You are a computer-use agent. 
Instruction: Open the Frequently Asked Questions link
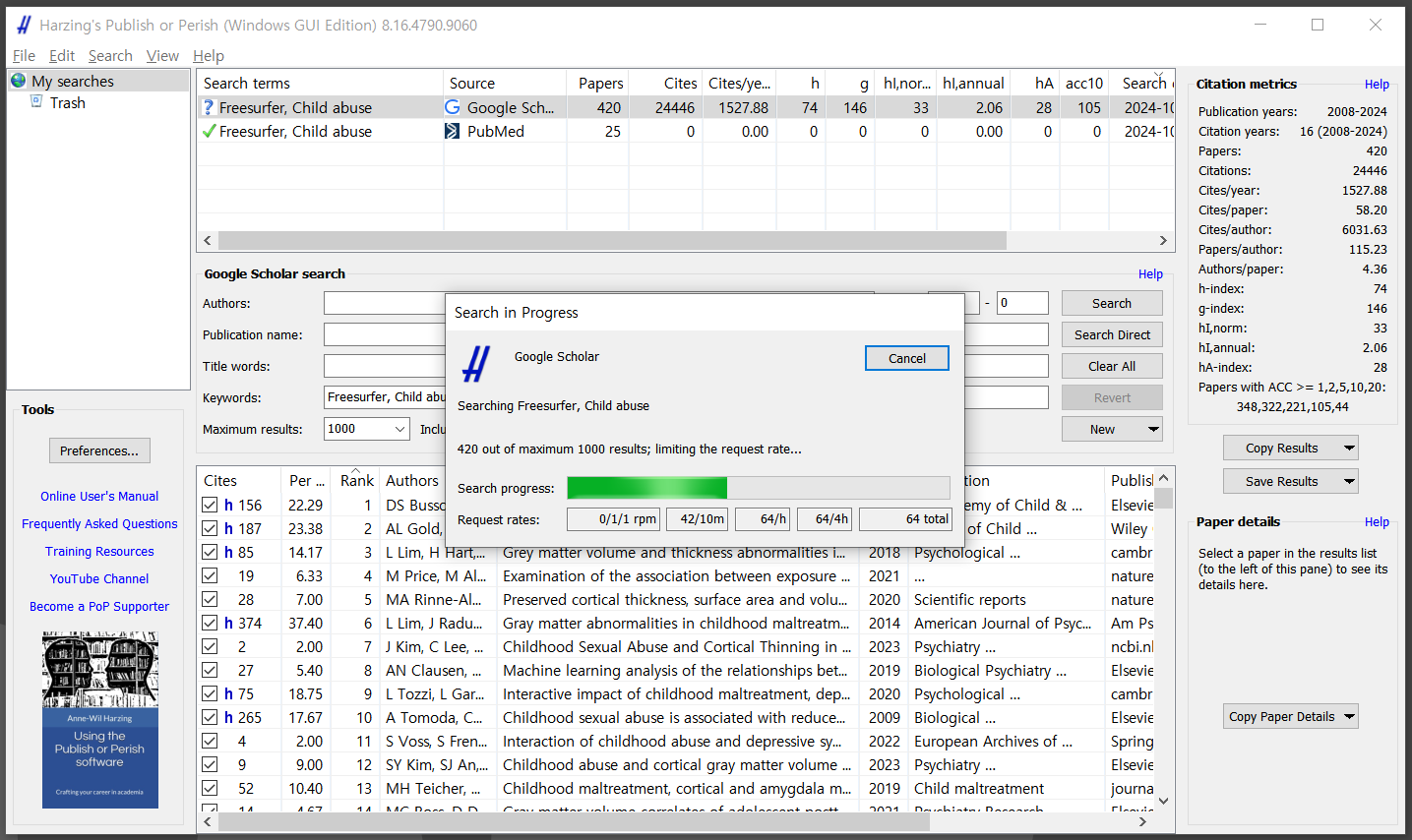click(x=99, y=524)
